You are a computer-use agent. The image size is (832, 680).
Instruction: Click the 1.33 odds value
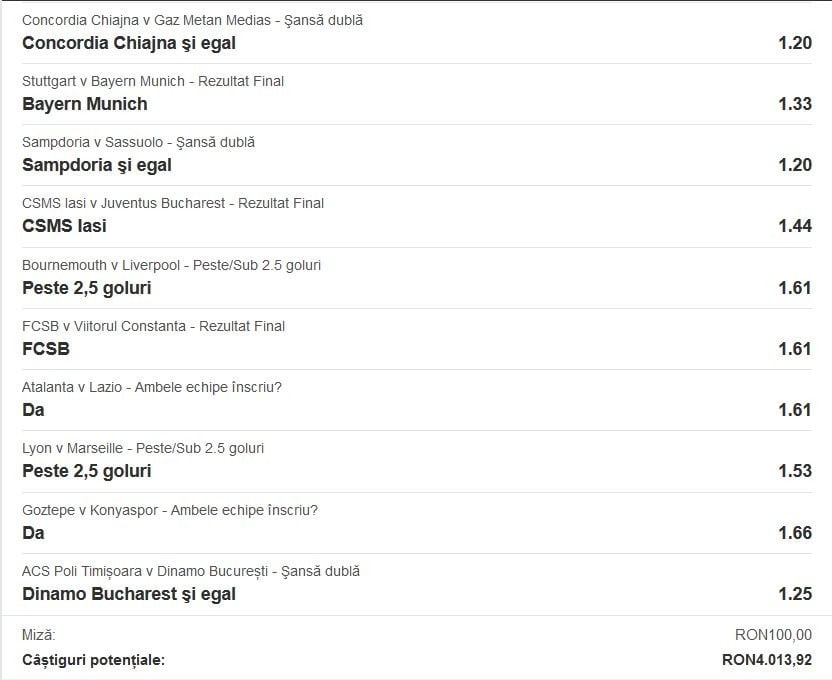(x=794, y=104)
